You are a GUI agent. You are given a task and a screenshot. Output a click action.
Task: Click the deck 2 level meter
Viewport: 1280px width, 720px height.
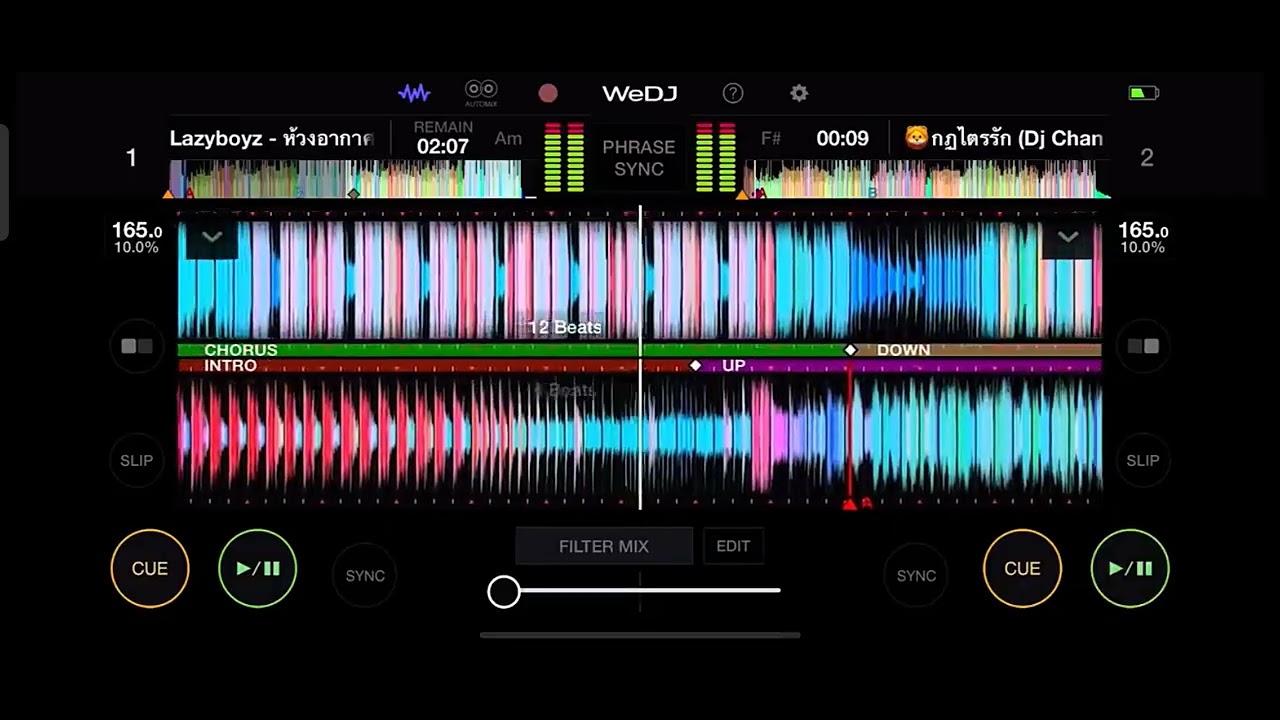(x=716, y=158)
